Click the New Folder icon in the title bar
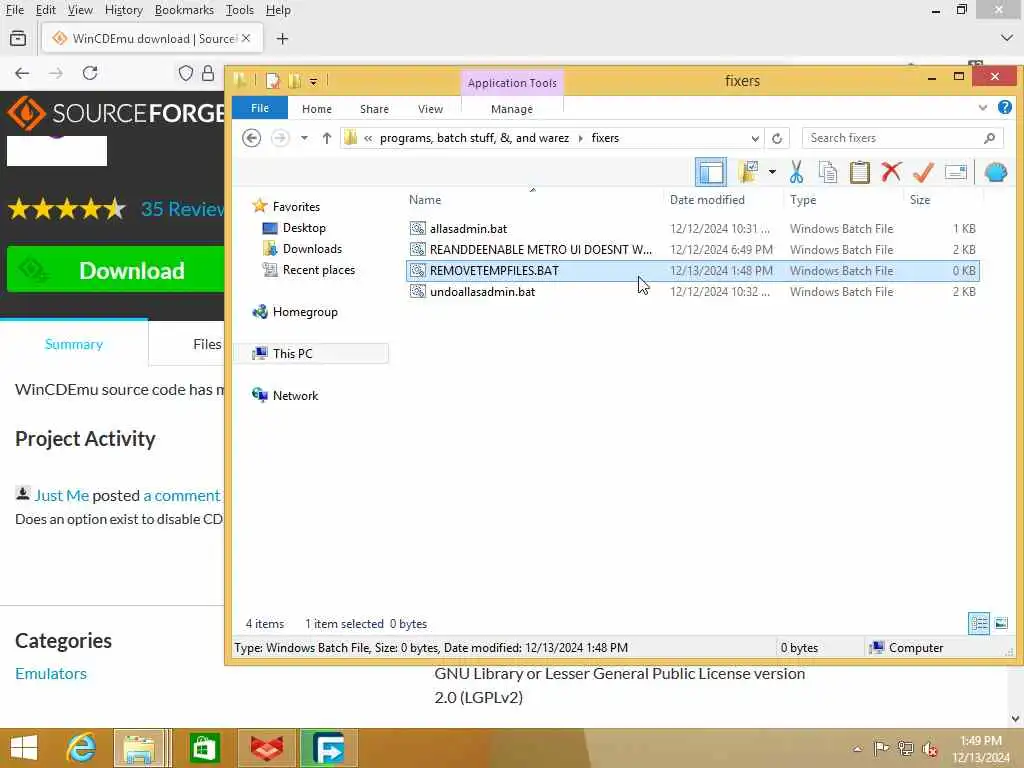The width and height of the screenshot is (1024, 768). [x=295, y=81]
